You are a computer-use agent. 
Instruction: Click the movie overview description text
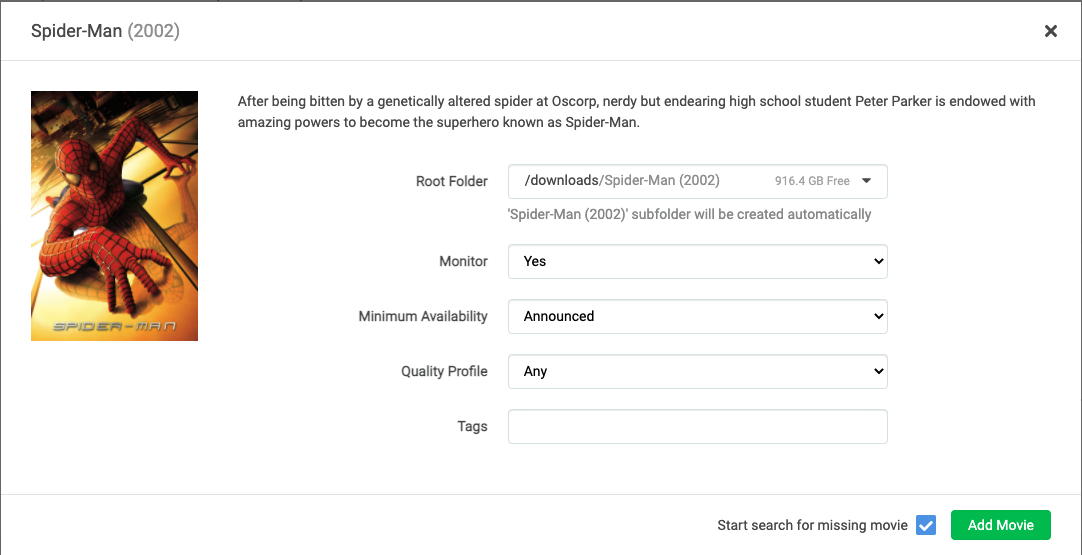[x=636, y=112]
